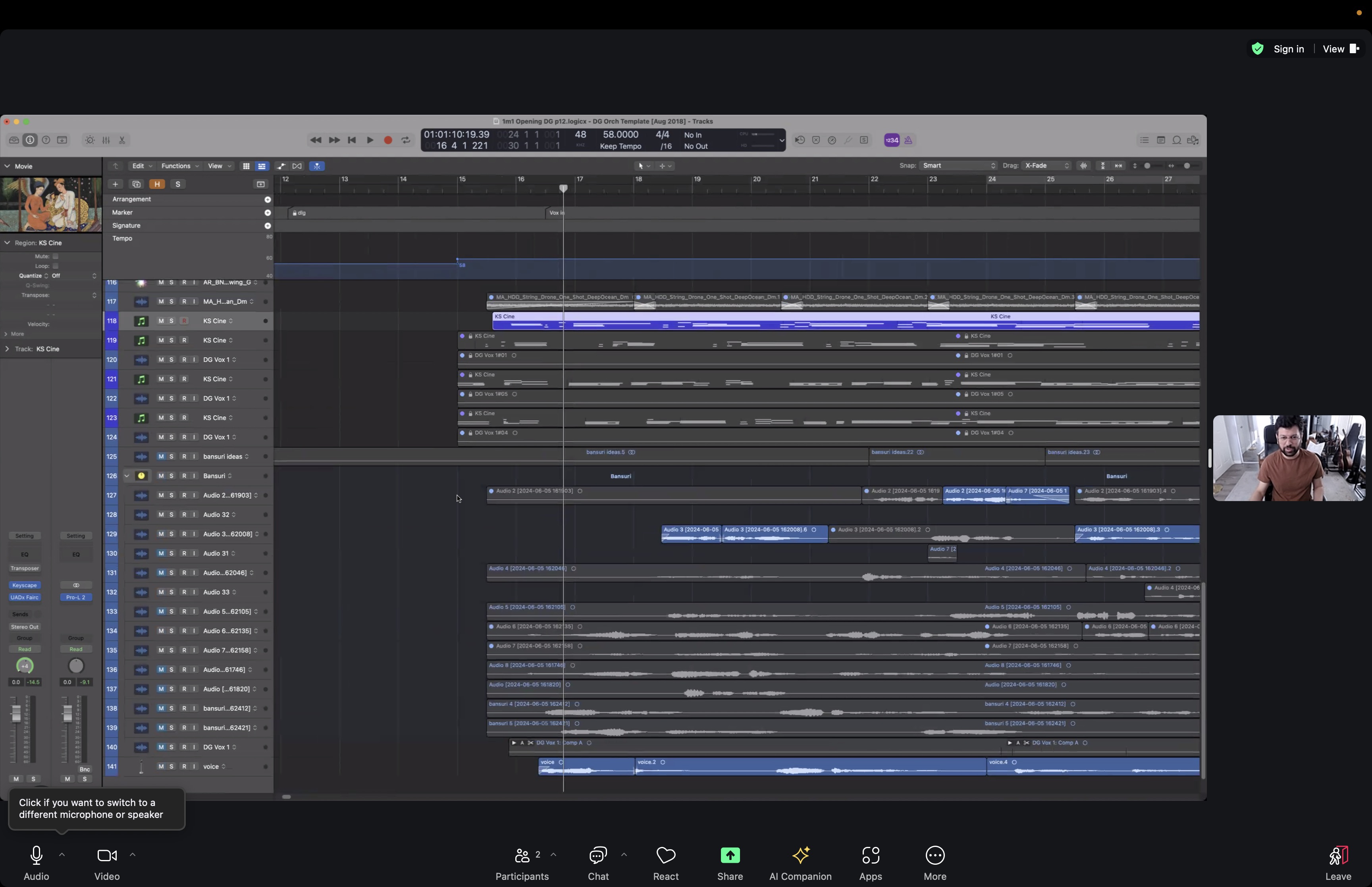Click the movie thumbnail in inspector
1372x887 pixels.
click(x=51, y=204)
